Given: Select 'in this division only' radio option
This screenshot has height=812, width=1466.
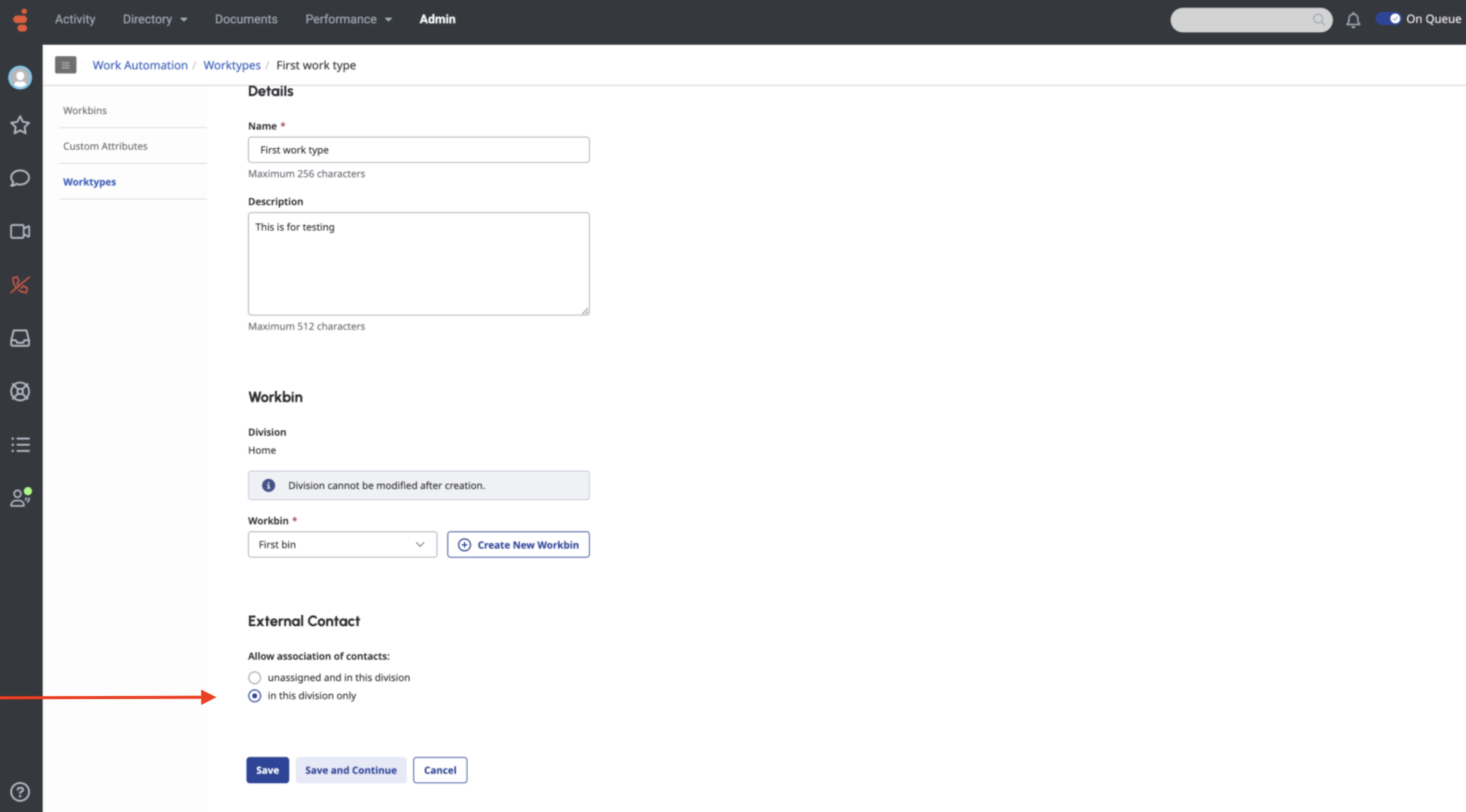Looking at the screenshot, I should tap(255, 696).
